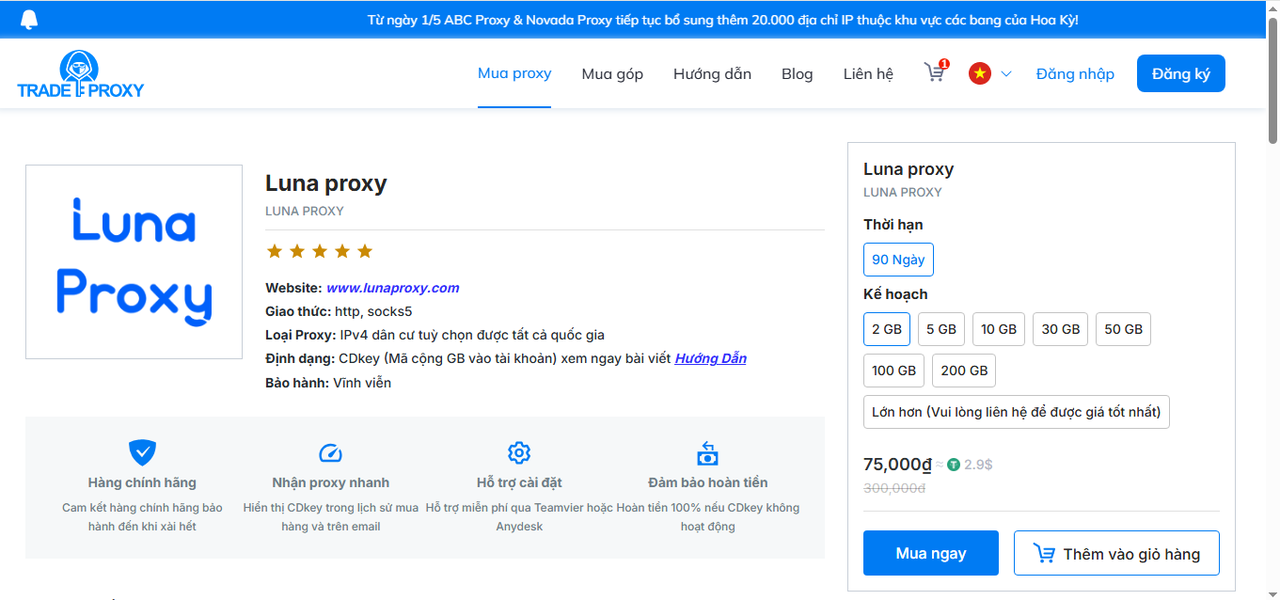Screen dimensions: 1280x600
Task: Click the Đảm bảo hoàn tiền refund icon
Action: tap(708, 453)
